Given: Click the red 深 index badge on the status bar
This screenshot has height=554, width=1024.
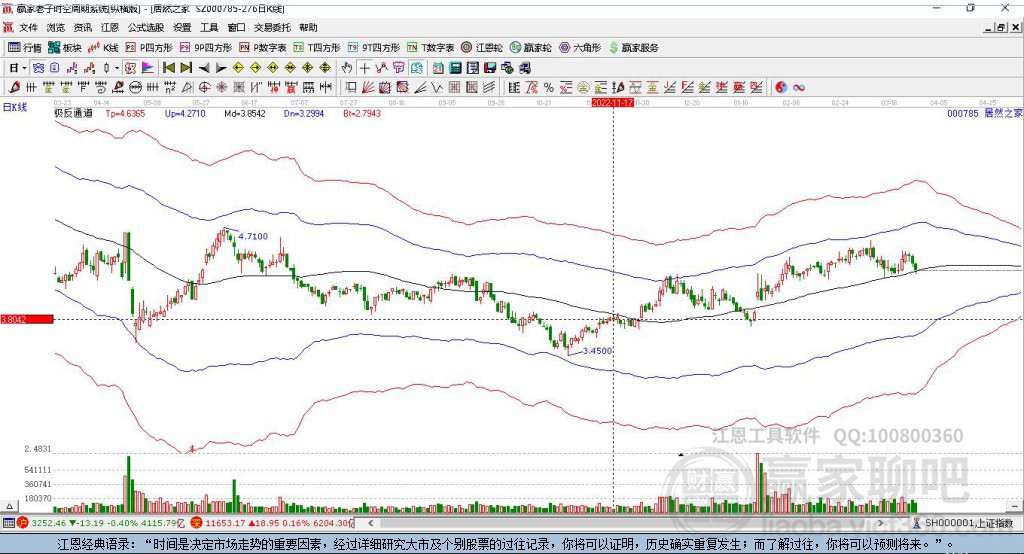Looking at the screenshot, I should [x=197, y=523].
